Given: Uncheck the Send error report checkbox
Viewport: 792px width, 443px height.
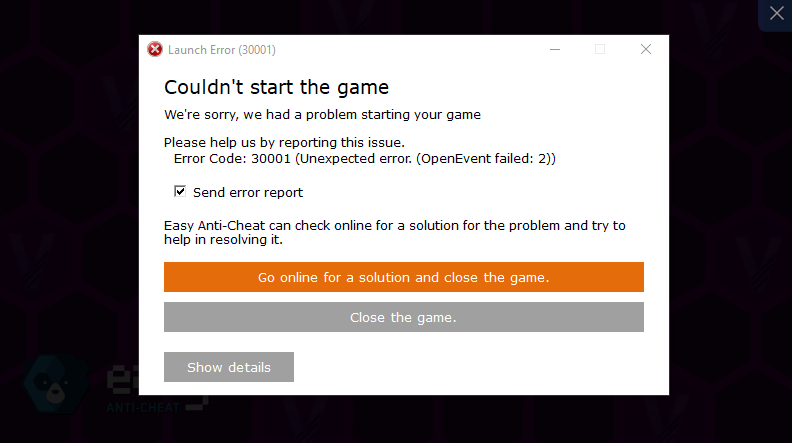Looking at the screenshot, I should (x=180, y=191).
